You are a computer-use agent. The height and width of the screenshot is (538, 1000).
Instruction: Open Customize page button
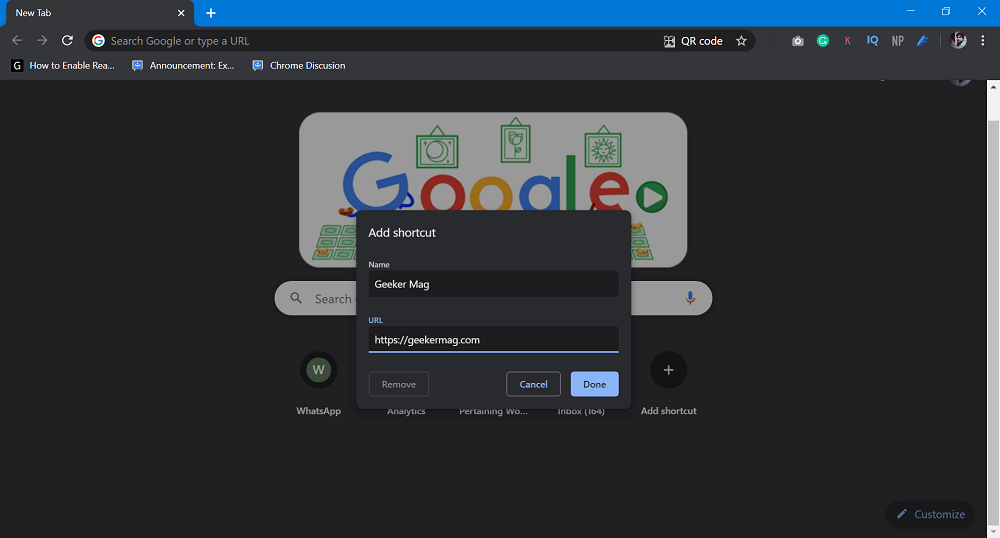click(x=930, y=514)
